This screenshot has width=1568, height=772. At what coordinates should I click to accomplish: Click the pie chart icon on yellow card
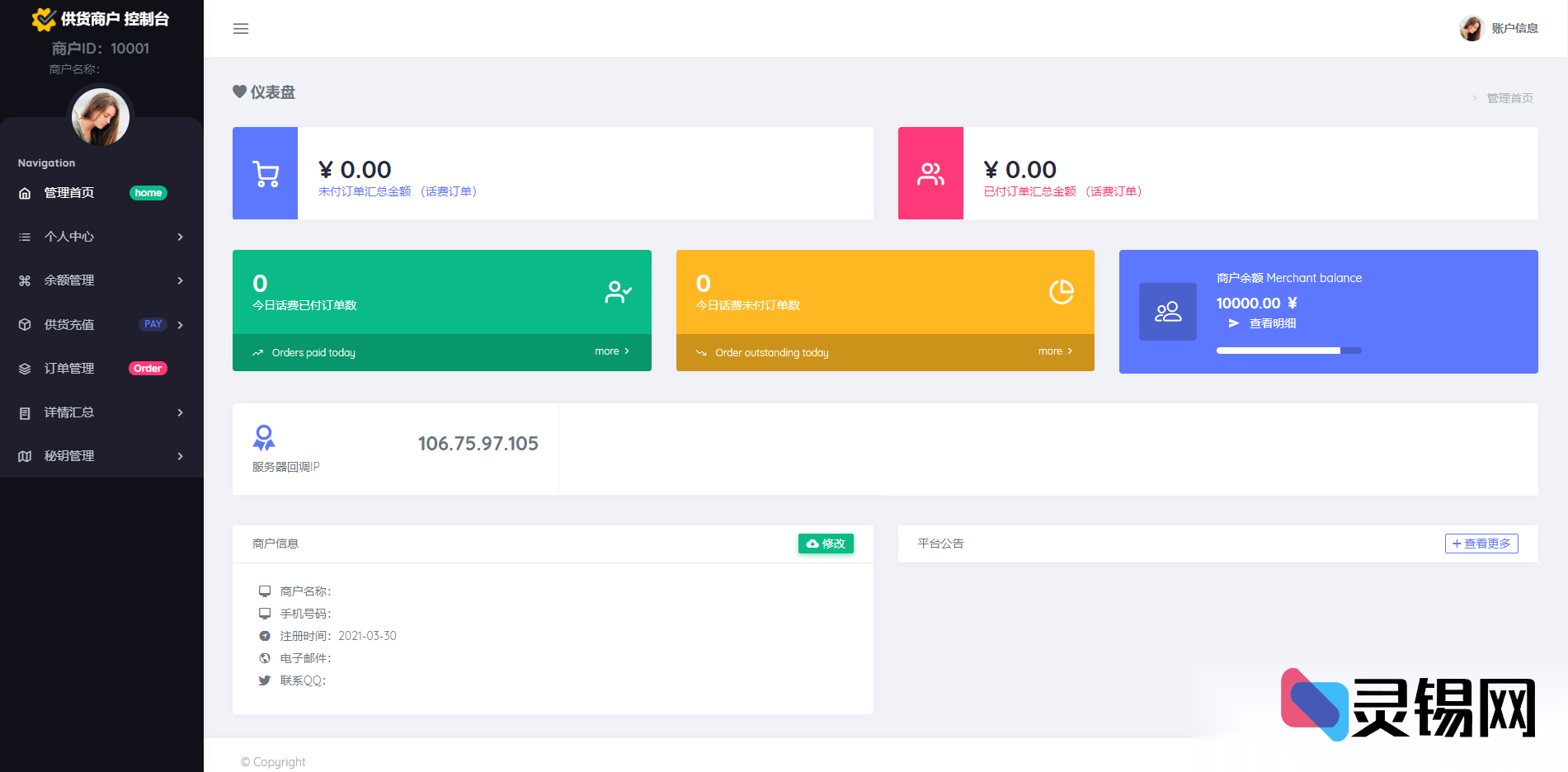(1061, 292)
